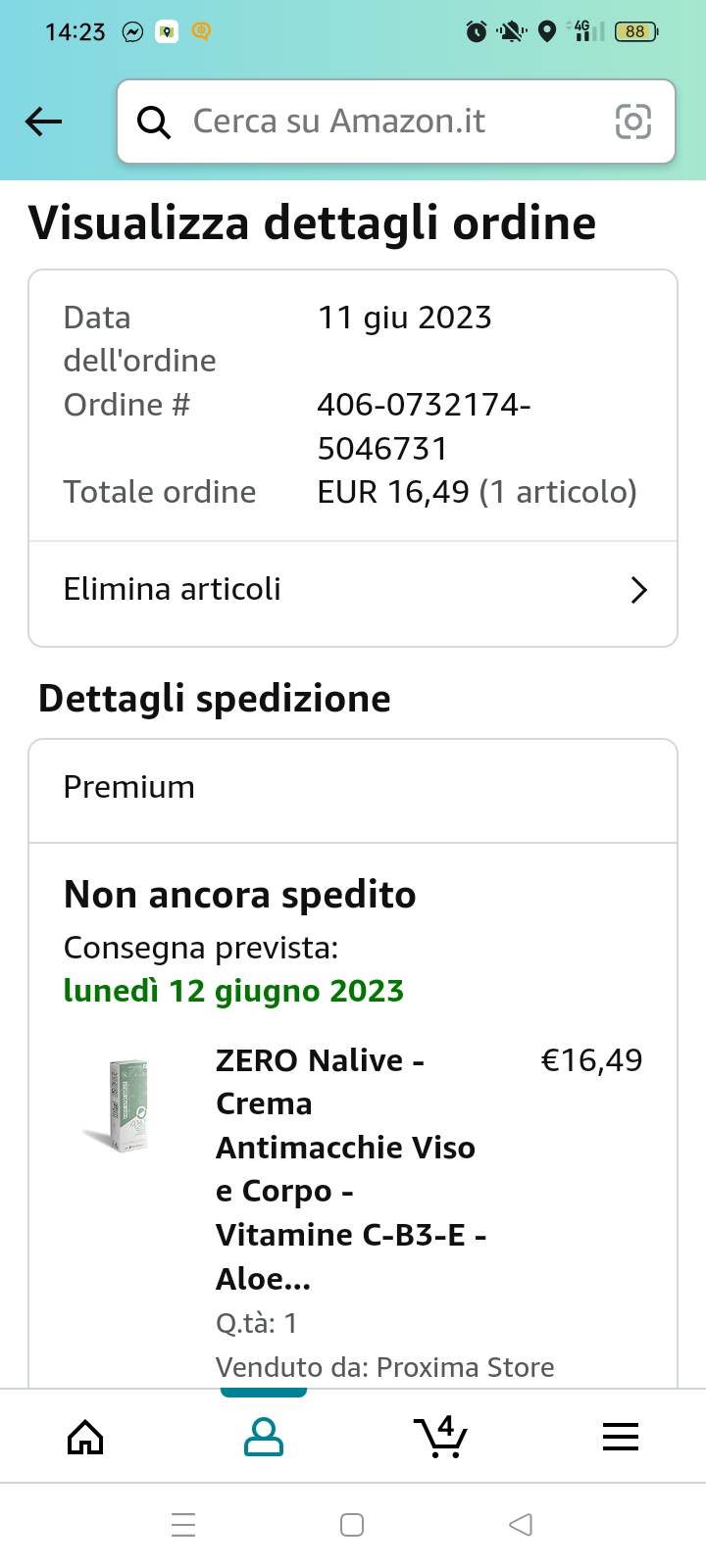Tap the Proxima Store seller link
This screenshot has height=1568, width=706.
click(x=466, y=1367)
